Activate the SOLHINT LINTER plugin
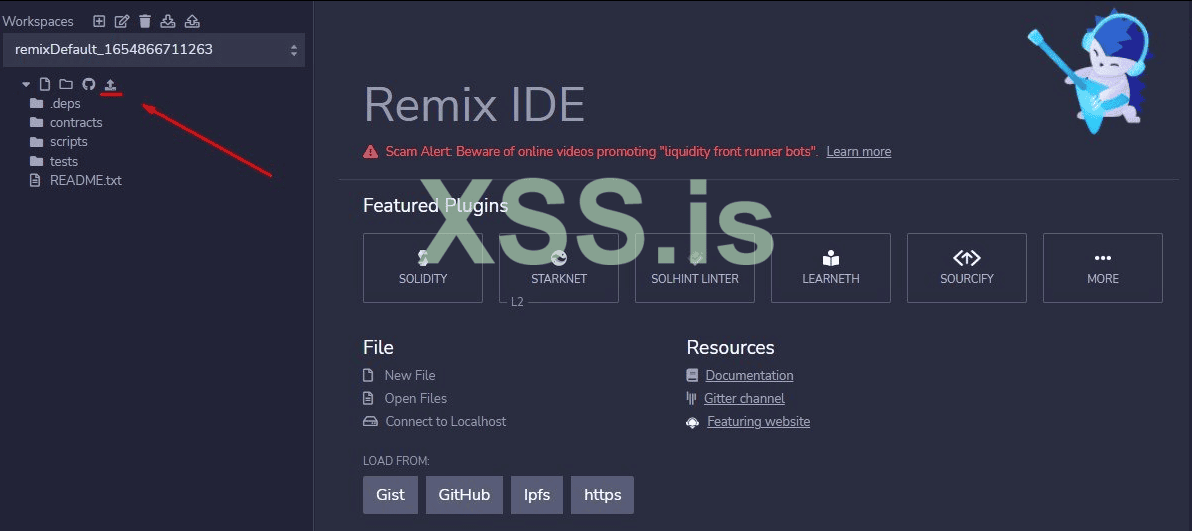This screenshot has height=531, width=1192. tap(695, 268)
